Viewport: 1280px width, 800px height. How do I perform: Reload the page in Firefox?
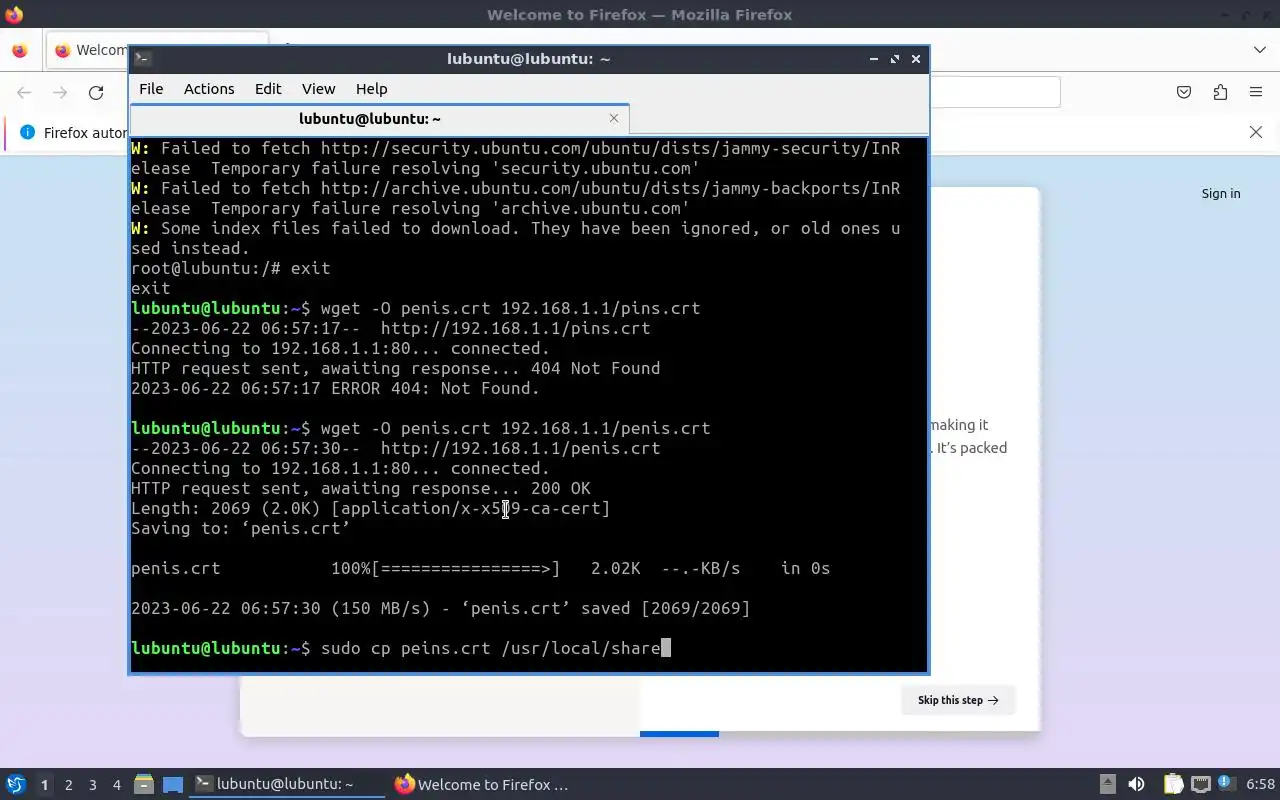96,93
